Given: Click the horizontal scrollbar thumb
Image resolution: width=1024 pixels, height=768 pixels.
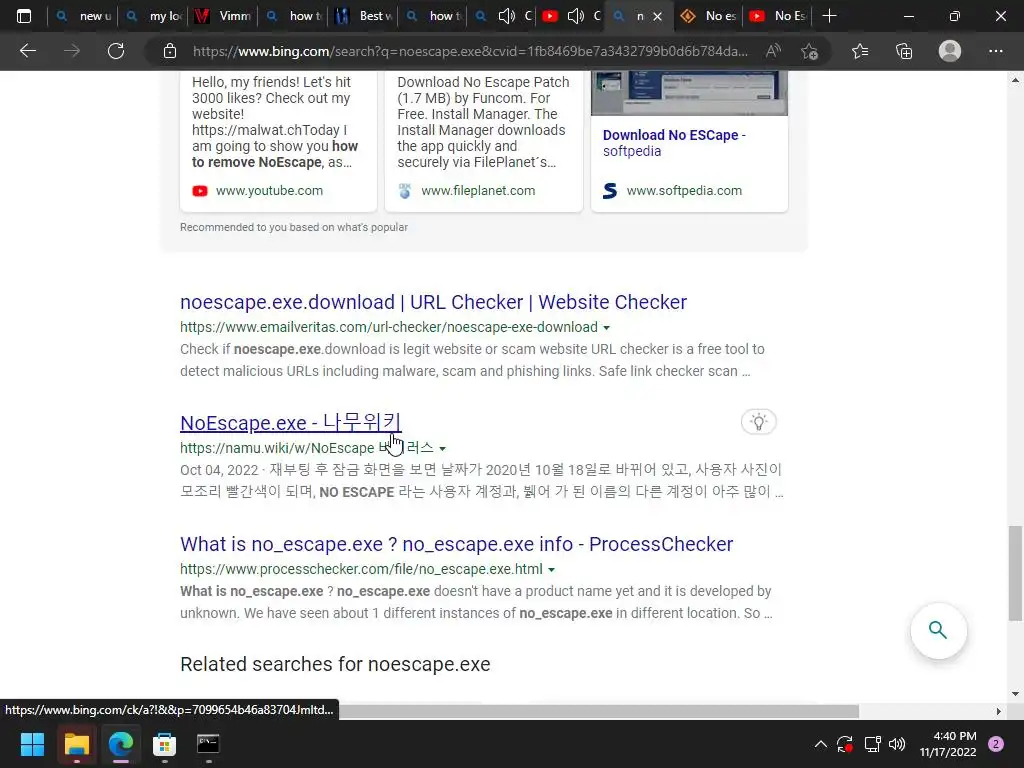Looking at the screenshot, I should [x=598, y=711].
